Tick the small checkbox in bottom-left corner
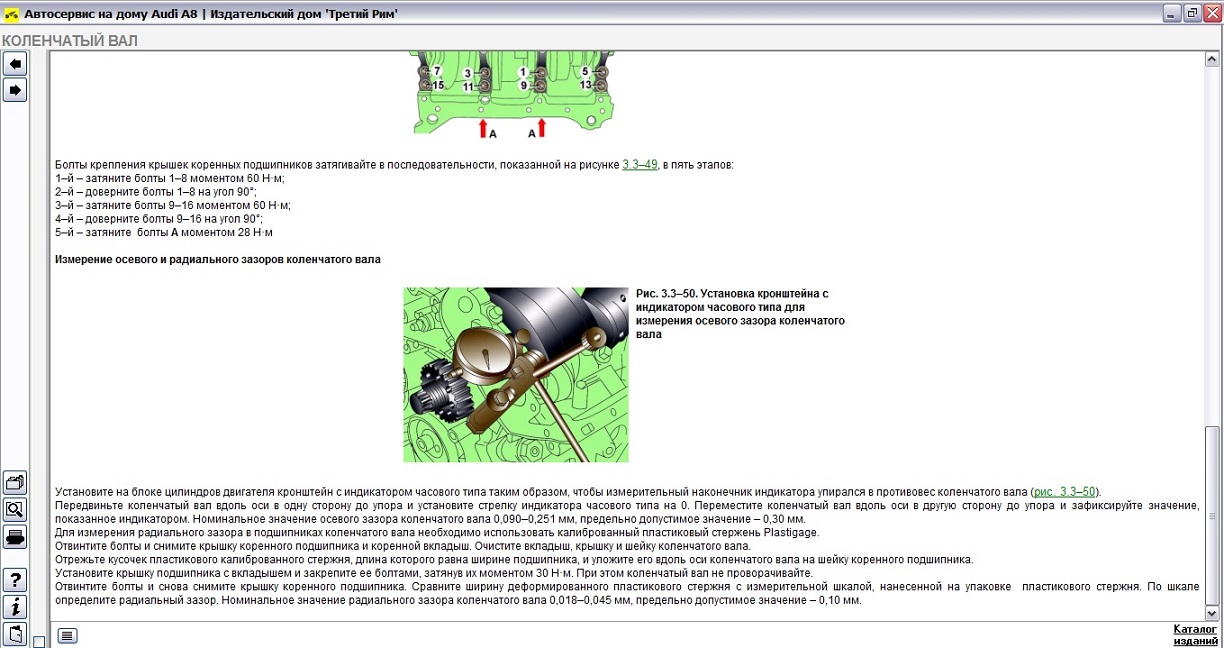This screenshot has height=648, width=1224. 38,641
